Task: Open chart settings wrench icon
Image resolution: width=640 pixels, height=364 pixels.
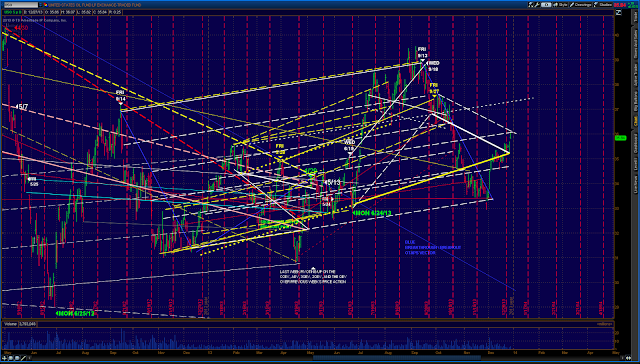Action: (537, 5)
